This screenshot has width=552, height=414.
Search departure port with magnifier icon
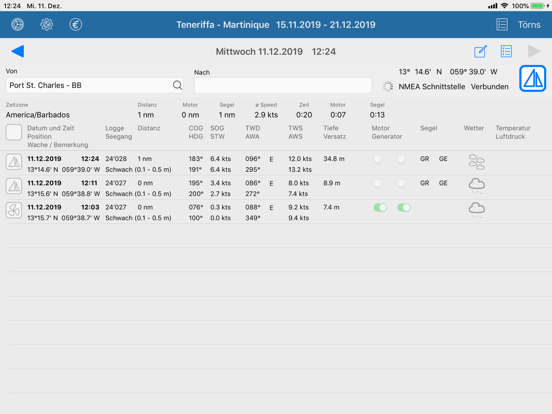(177, 85)
